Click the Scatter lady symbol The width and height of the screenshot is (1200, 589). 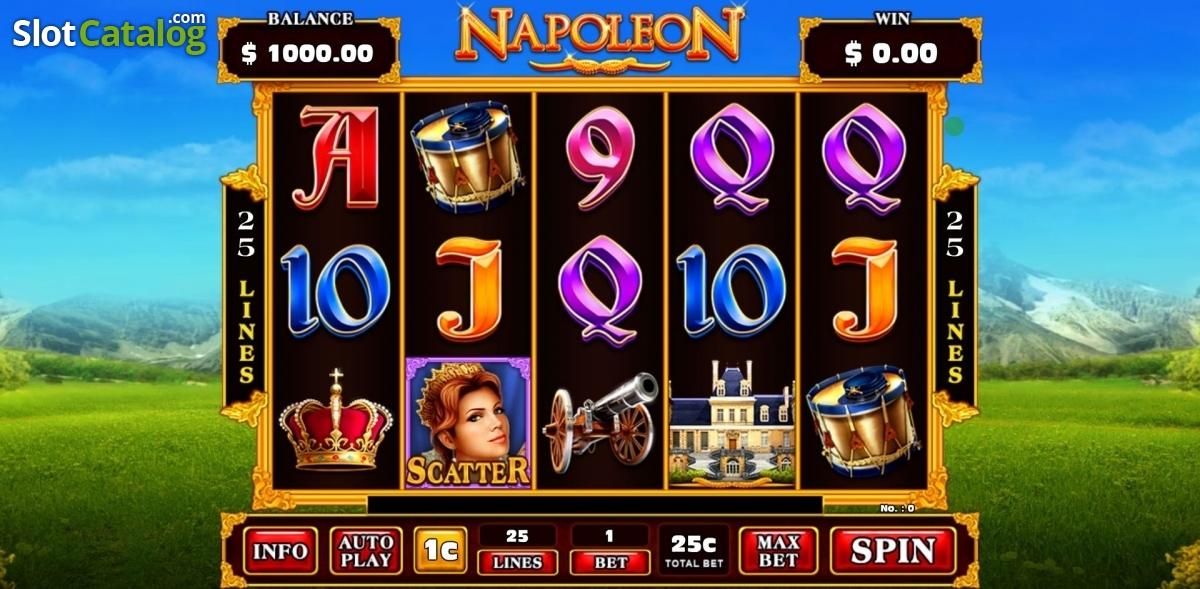(468, 423)
